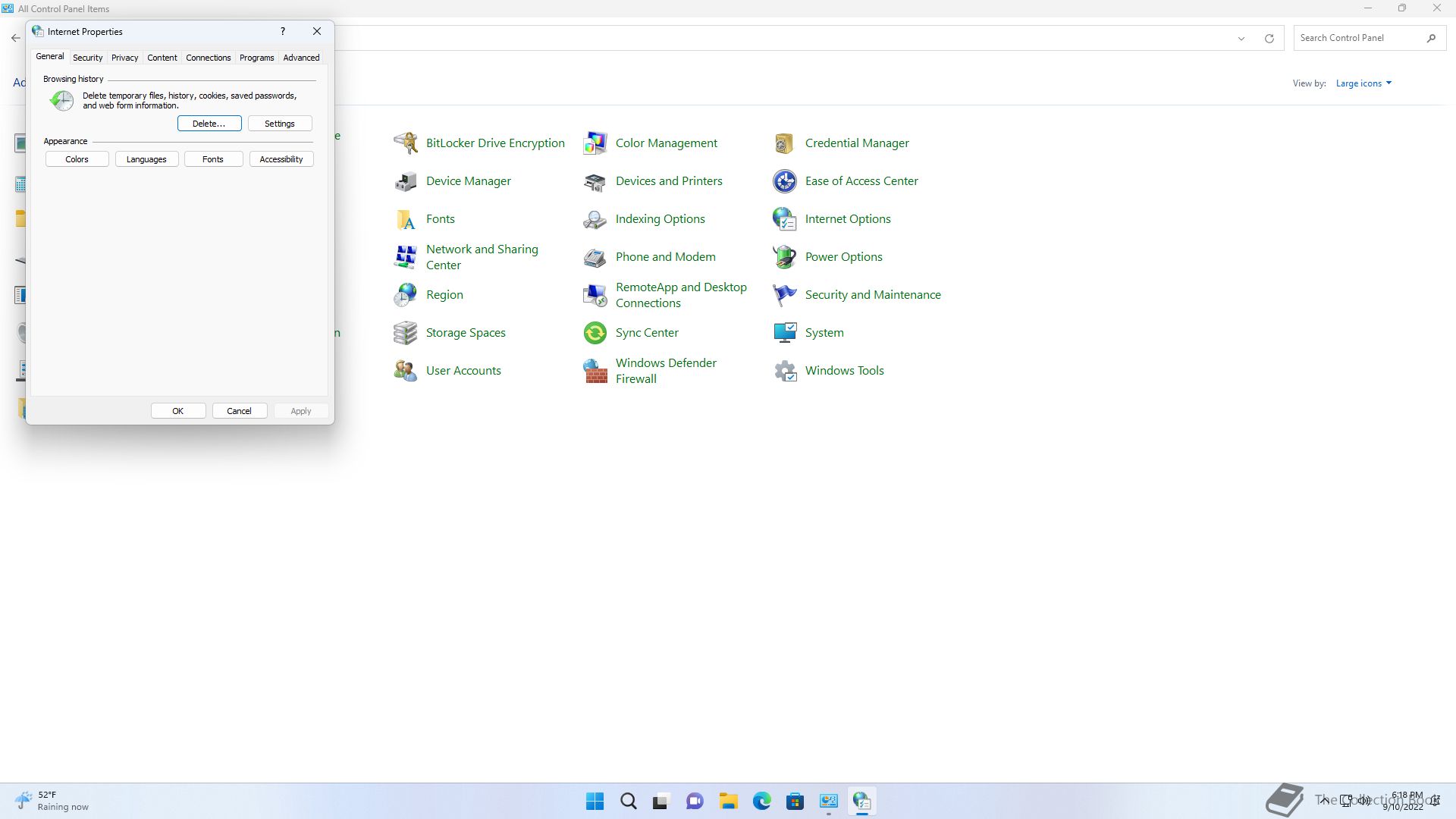Viewport: 1456px width, 819px height.
Task: Open Task View from the taskbar
Action: 662,801
